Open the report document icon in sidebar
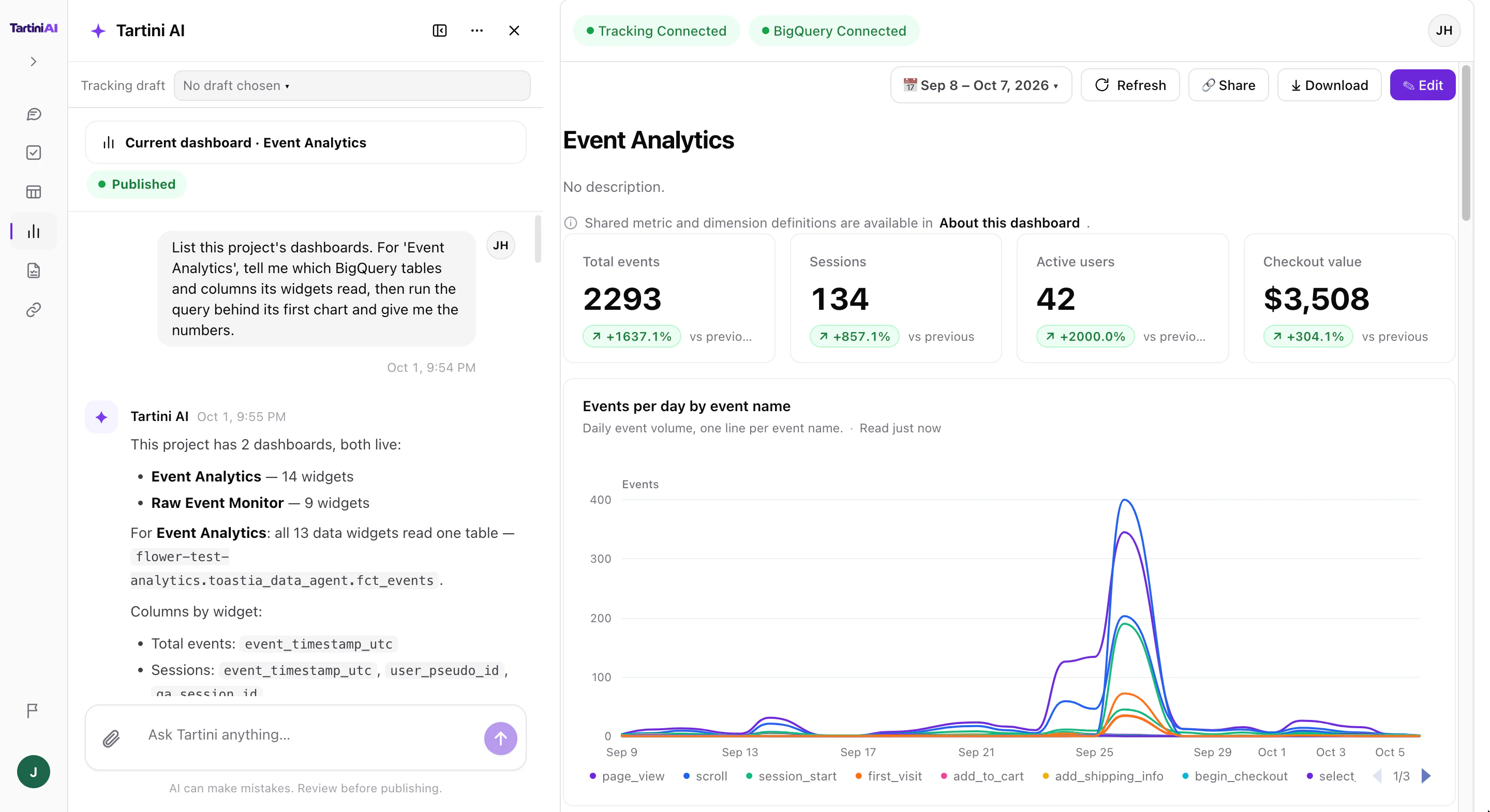The image size is (1490, 812). 34,270
